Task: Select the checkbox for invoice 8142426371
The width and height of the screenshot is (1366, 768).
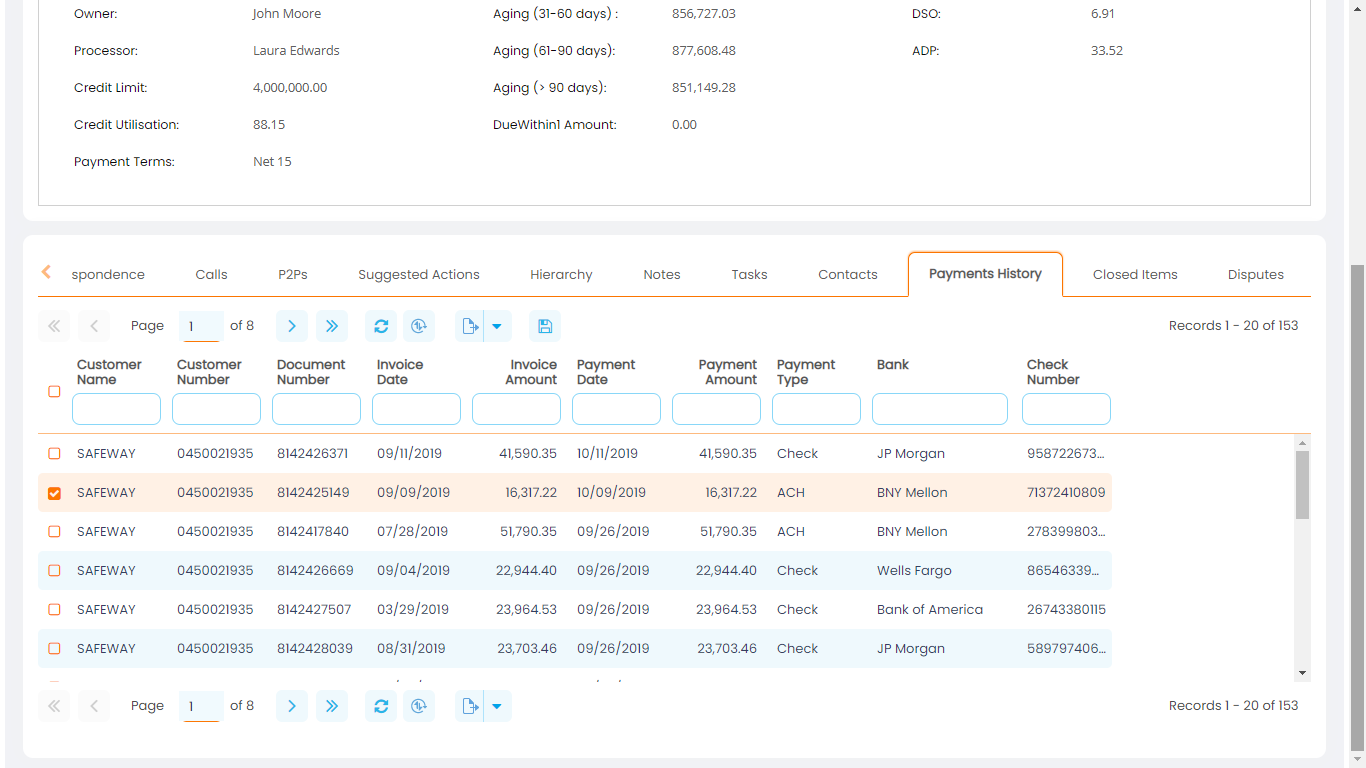Action: point(54,453)
